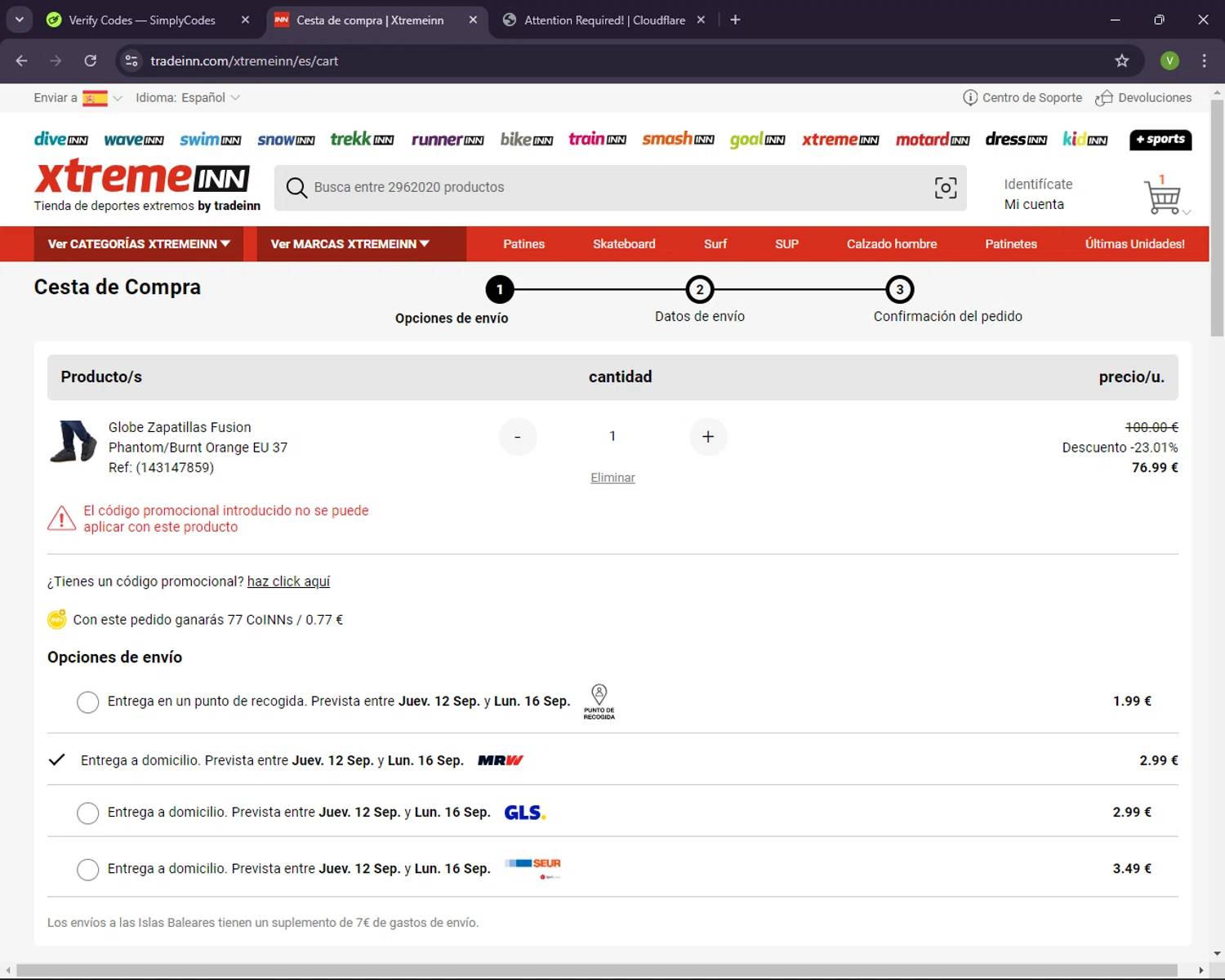Click Identifícate to sign in
The width and height of the screenshot is (1225, 980).
pos(1038,185)
